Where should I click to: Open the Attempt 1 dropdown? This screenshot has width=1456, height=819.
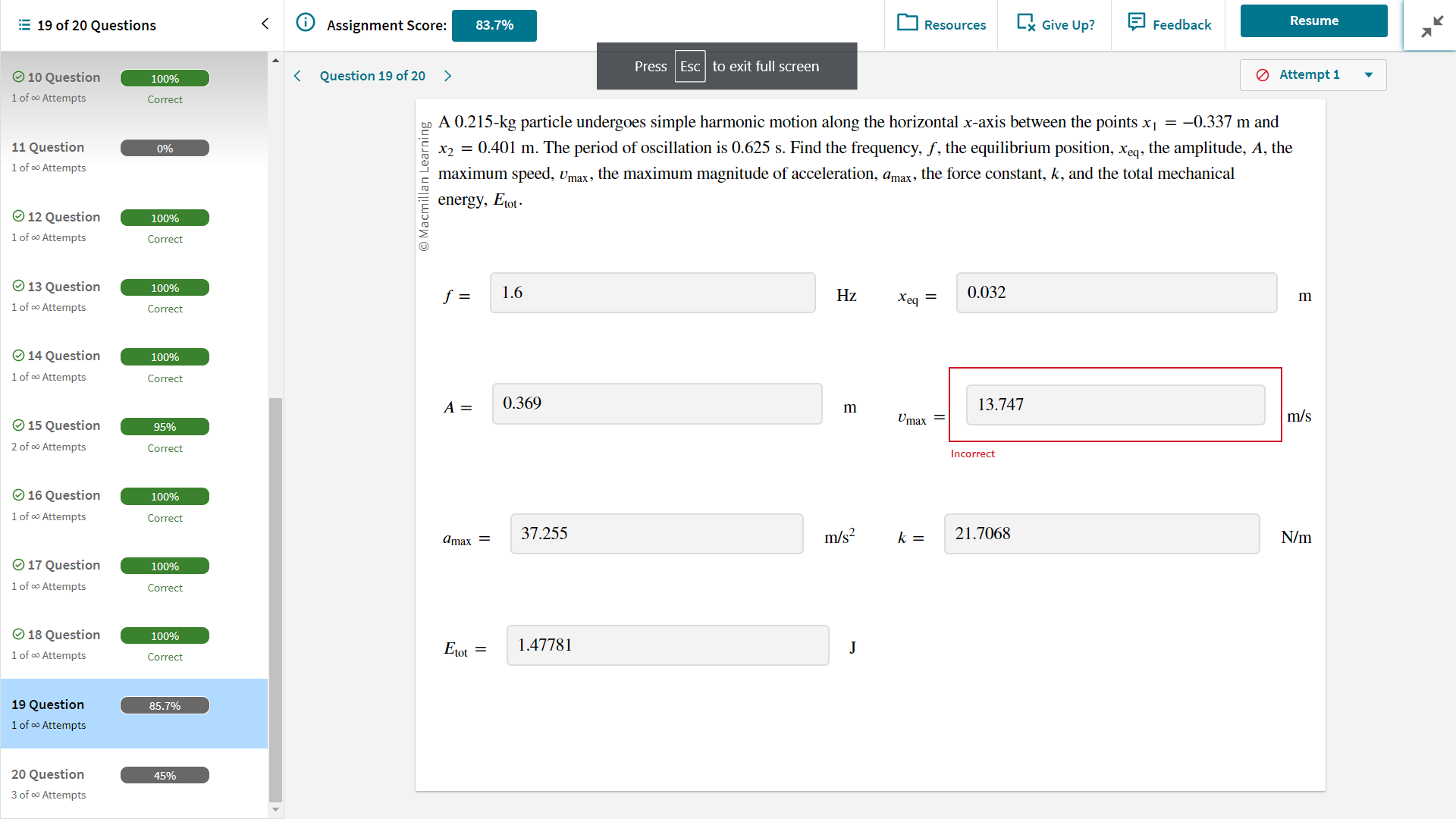point(1368,75)
